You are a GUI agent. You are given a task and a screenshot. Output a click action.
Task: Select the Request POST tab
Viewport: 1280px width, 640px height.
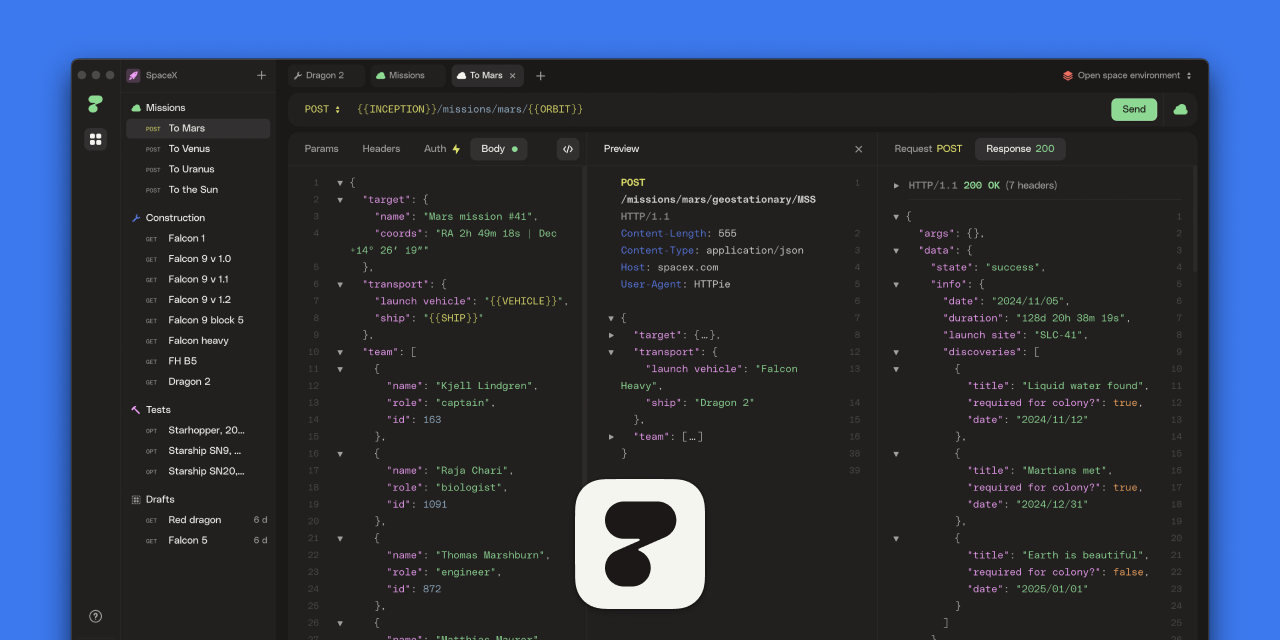tap(927, 149)
